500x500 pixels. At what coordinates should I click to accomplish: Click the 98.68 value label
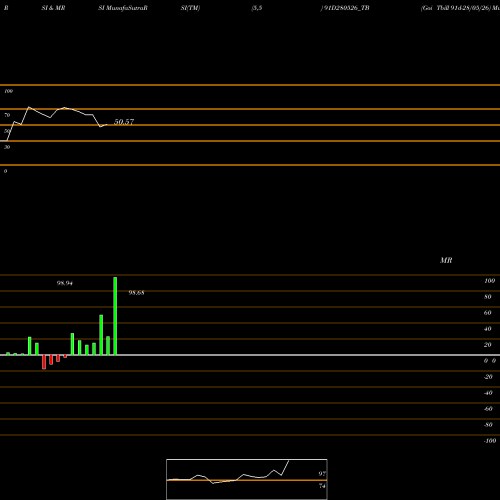pyautogui.click(x=136, y=293)
